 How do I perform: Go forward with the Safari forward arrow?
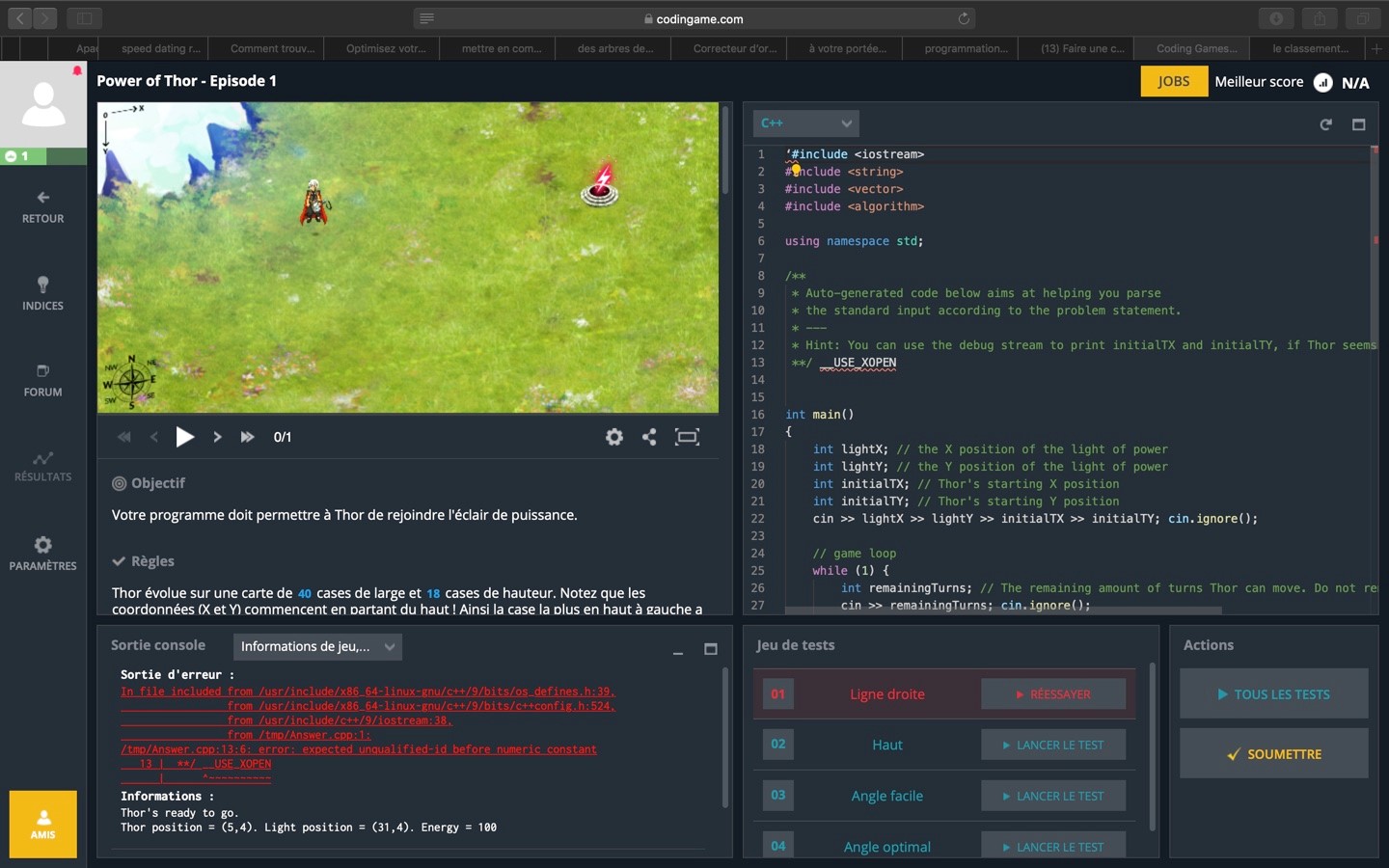(x=45, y=18)
